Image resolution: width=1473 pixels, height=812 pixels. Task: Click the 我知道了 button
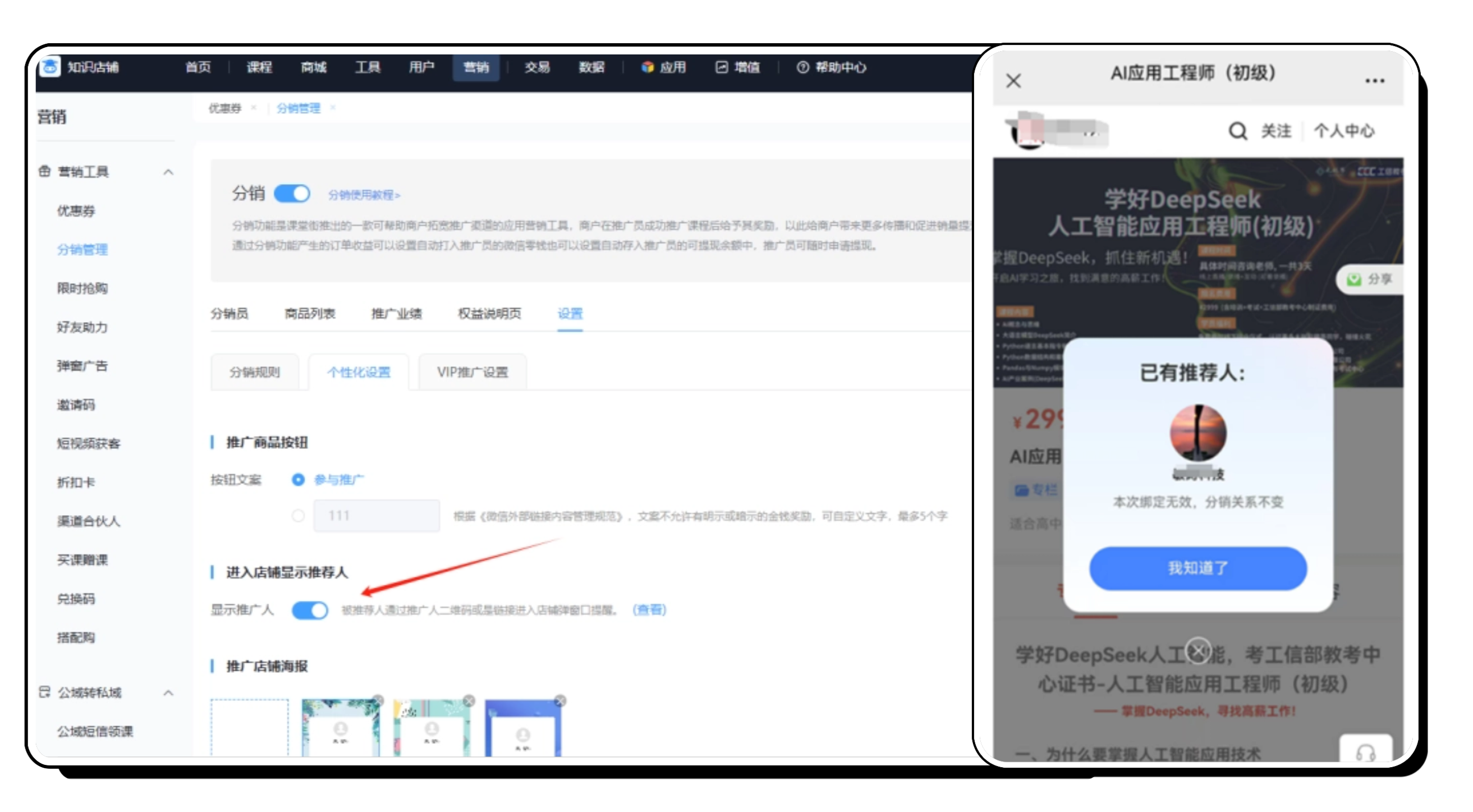click(1197, 568)
